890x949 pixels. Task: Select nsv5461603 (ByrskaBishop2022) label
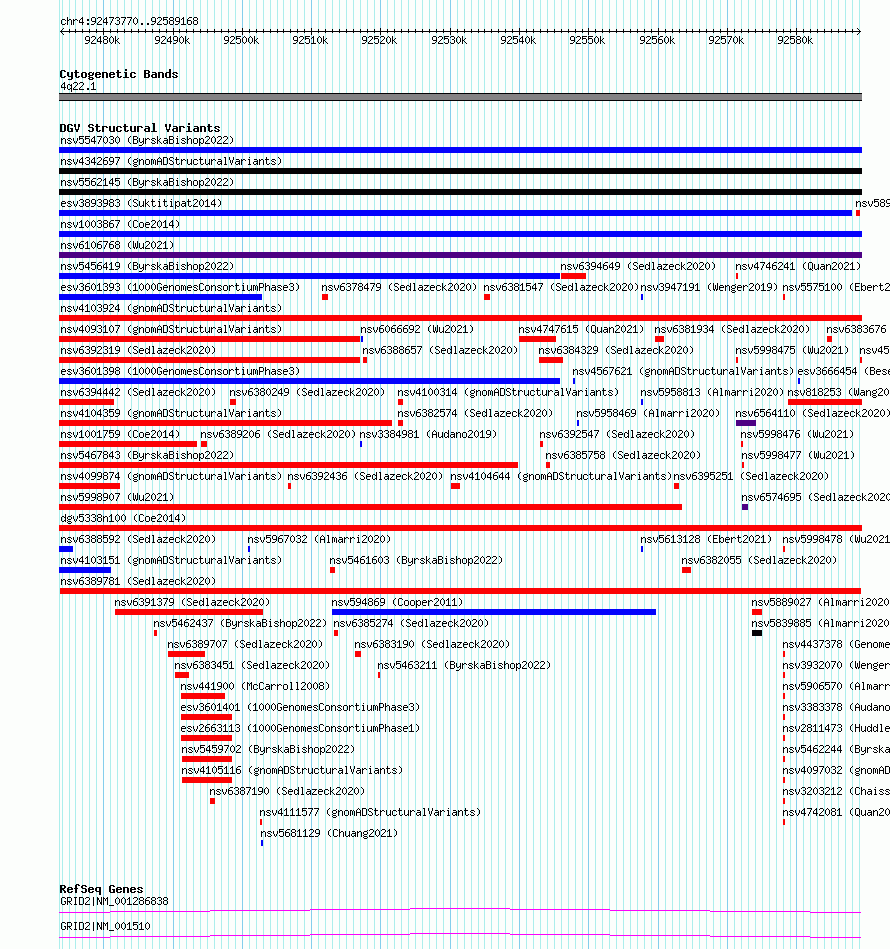click(416, 560)
